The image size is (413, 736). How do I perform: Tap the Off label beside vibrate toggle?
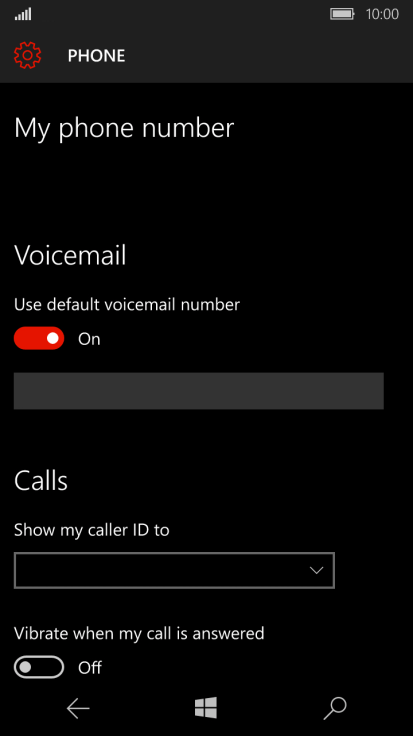tap(90, 667)
